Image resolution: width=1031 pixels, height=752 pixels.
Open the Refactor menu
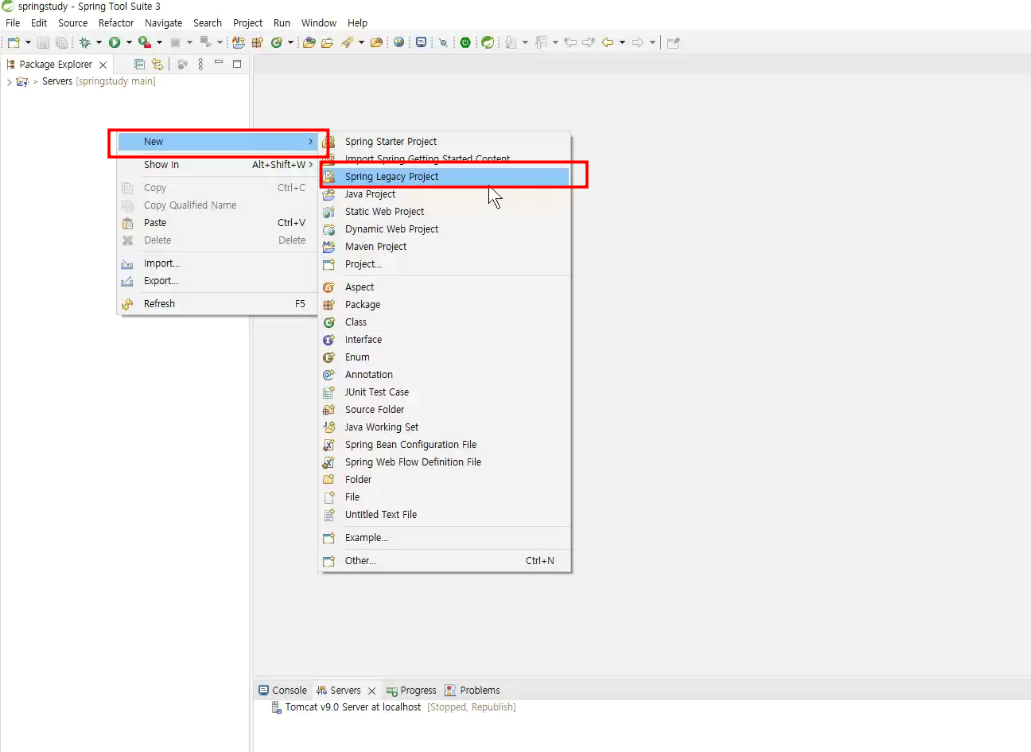(116, 23)
